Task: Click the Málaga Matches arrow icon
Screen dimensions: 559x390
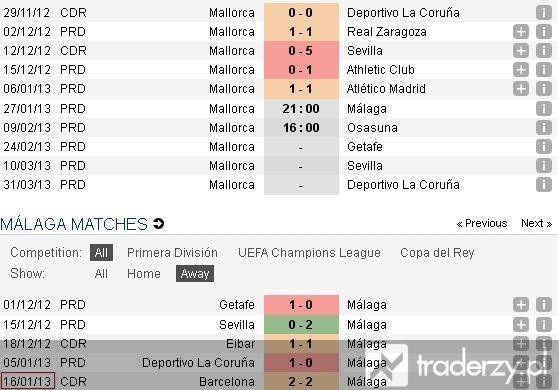Action: point(158,224)
